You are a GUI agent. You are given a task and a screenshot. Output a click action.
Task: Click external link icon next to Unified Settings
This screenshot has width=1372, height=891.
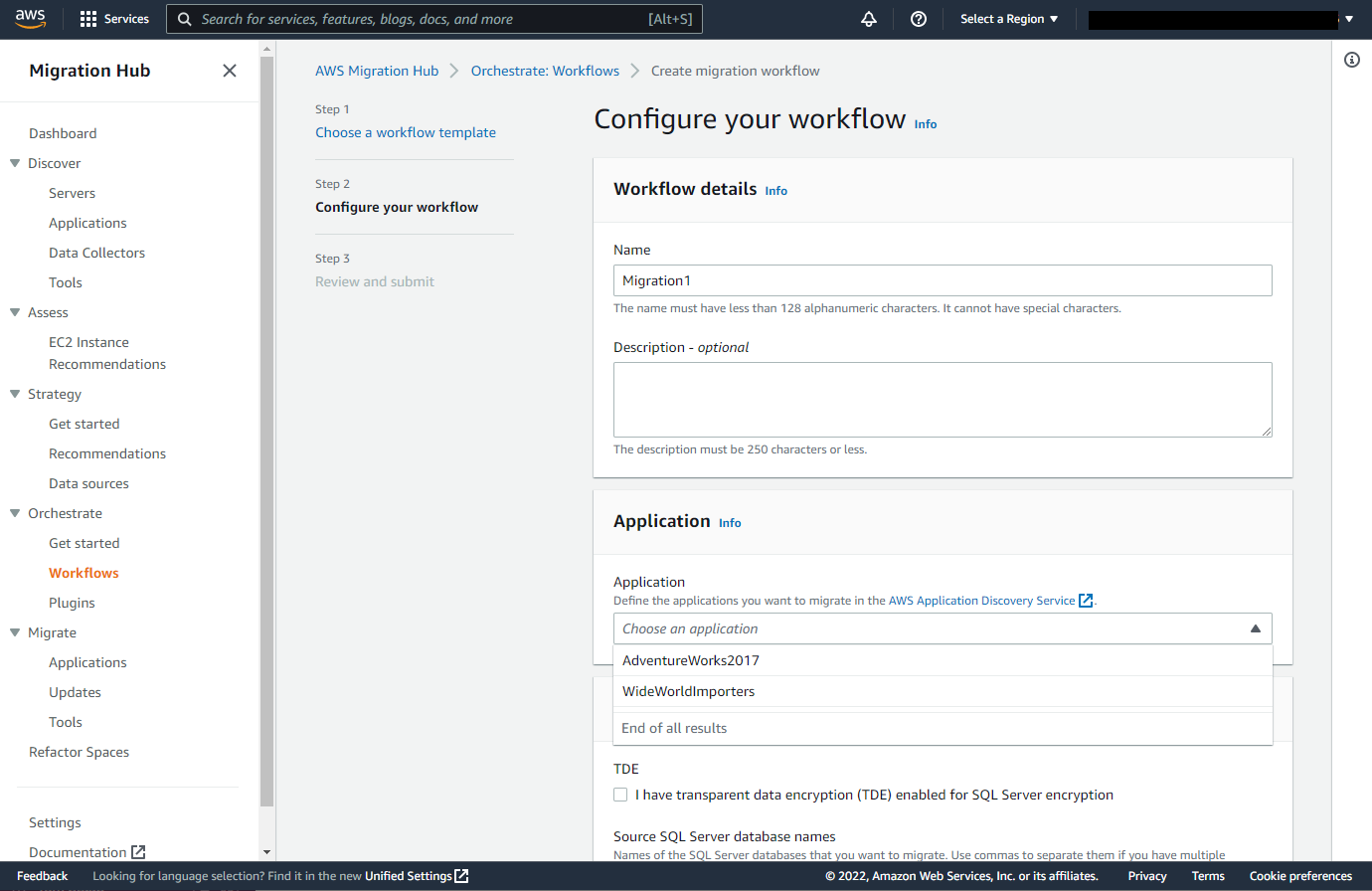461,876
